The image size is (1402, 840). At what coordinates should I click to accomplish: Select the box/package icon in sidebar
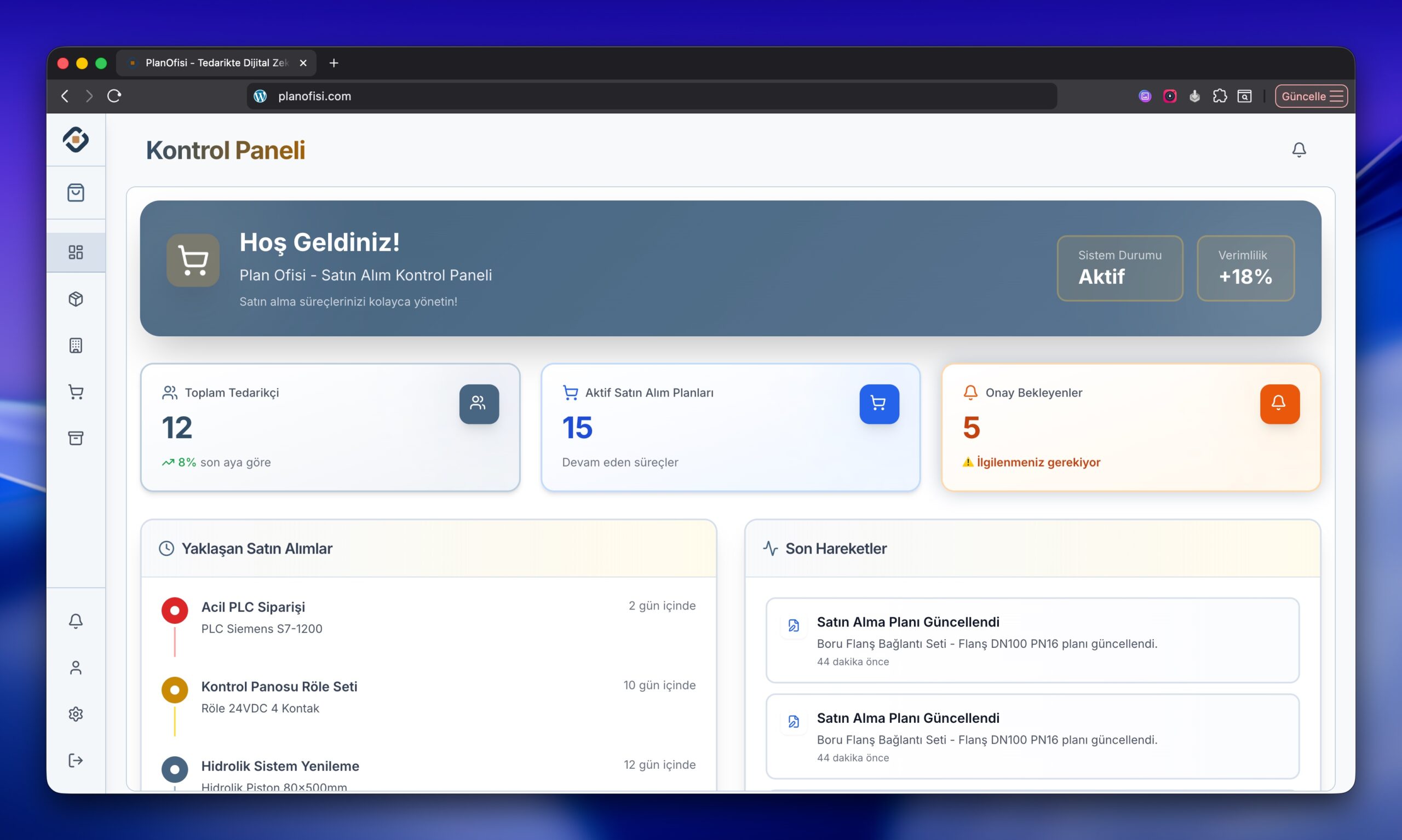coord(76,299)
